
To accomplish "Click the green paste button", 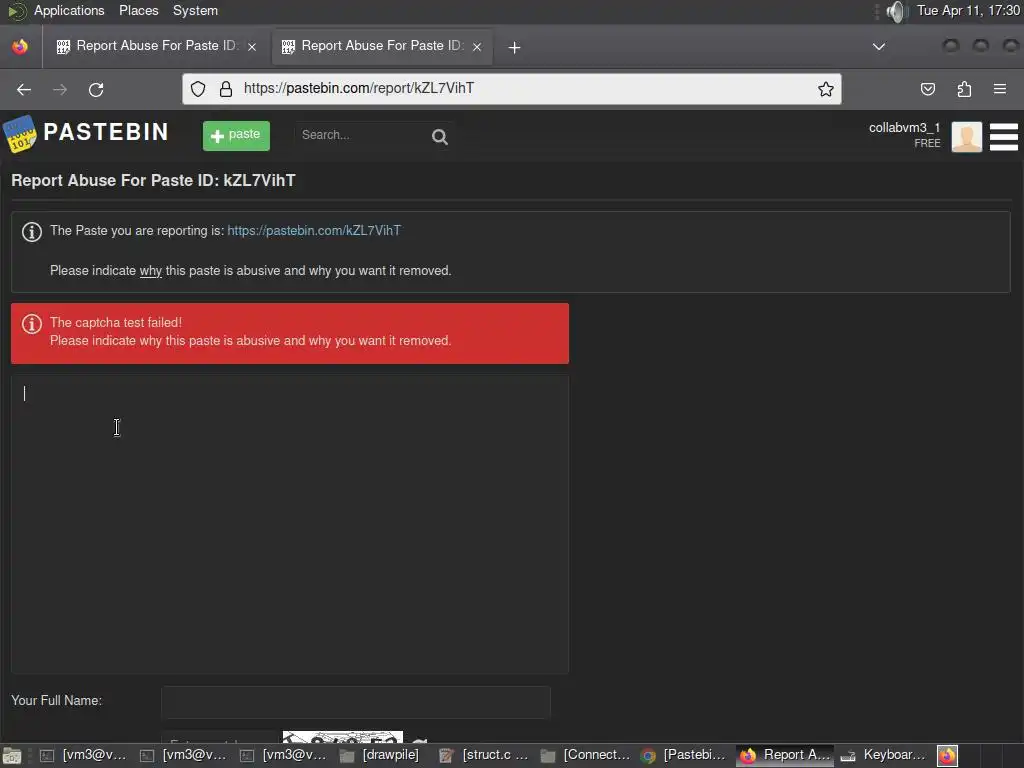I will pos(236,136).
